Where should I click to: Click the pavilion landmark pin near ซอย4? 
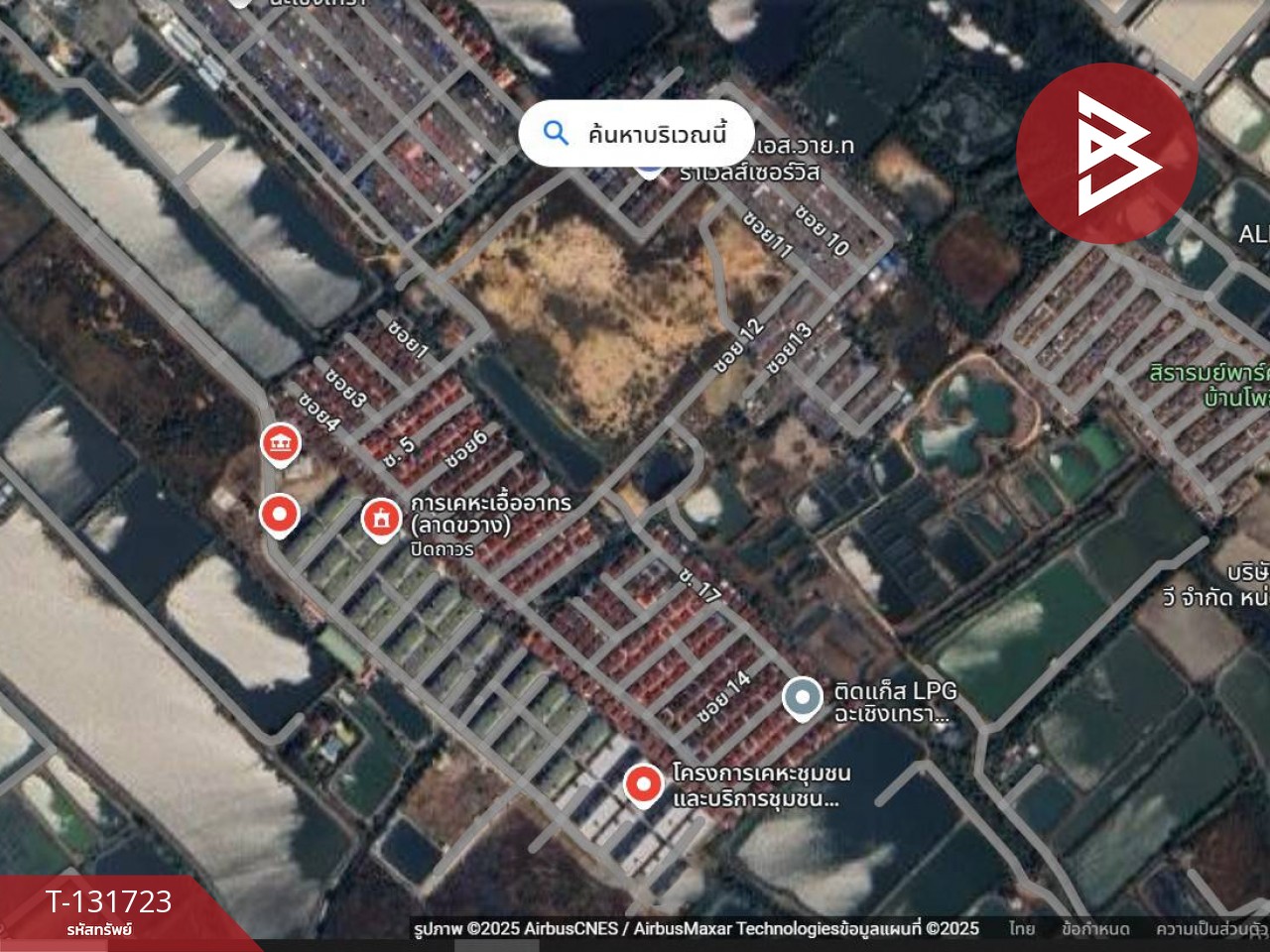tap(281, 444)
